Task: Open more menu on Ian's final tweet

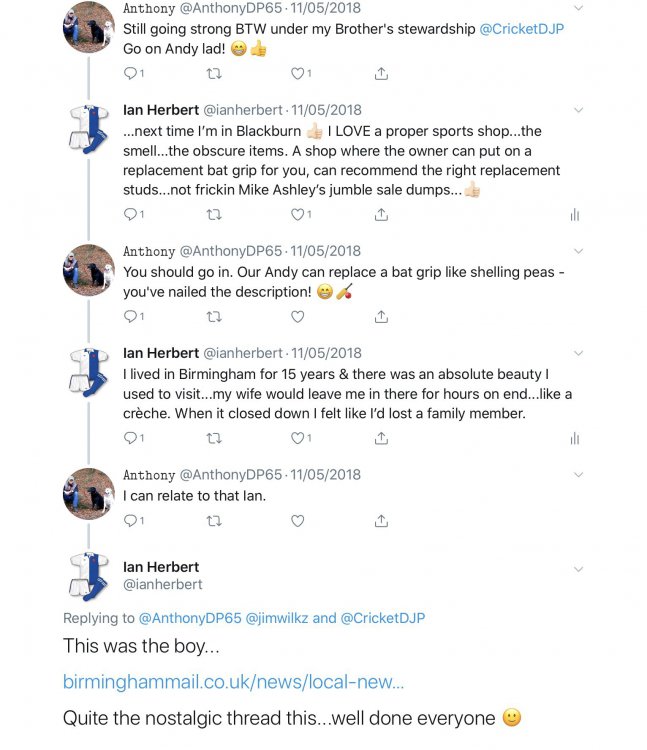Action: tap(578, 569)
